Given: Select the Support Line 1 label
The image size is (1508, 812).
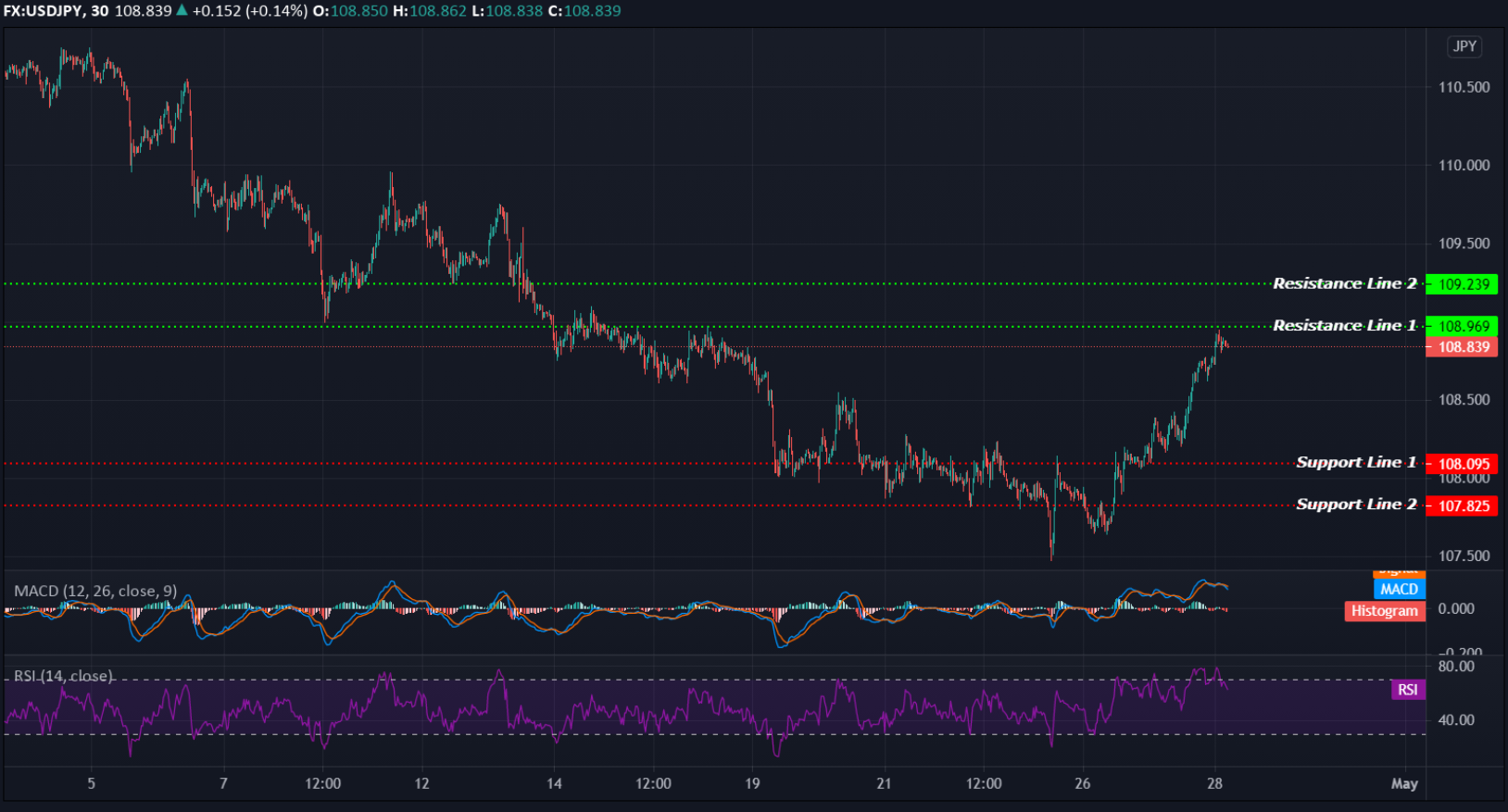Looking at the screenshot, I should coord(1356,462).
